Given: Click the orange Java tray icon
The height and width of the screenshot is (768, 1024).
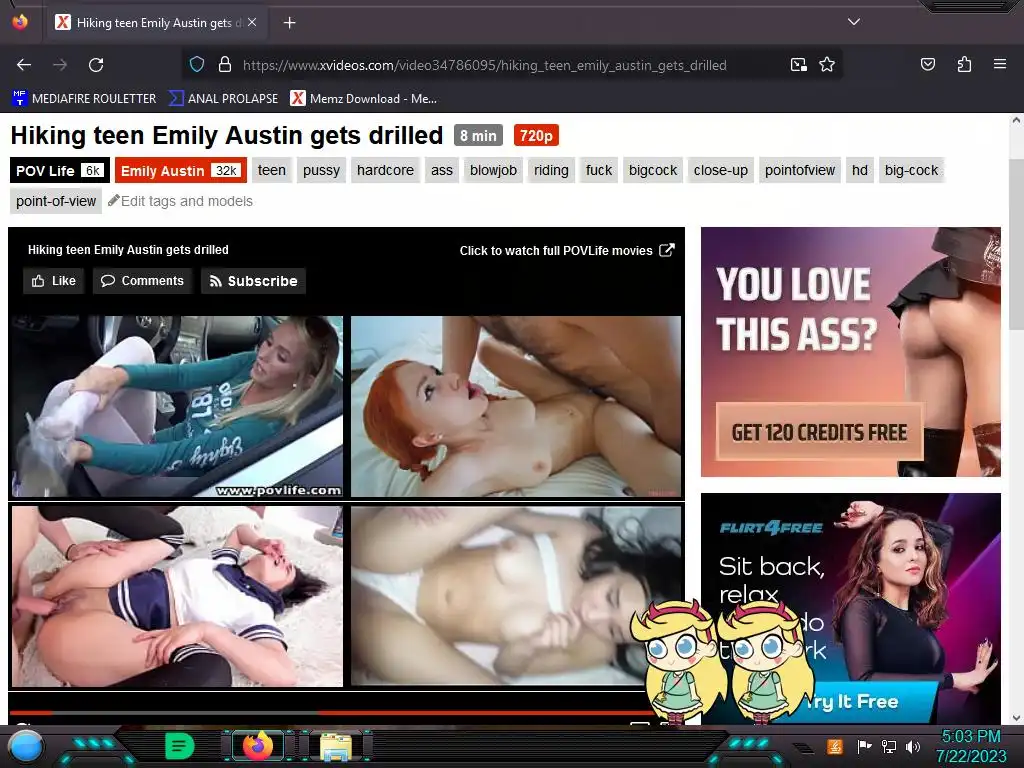Looking at the screenshot, I should (x=835, y=746).
